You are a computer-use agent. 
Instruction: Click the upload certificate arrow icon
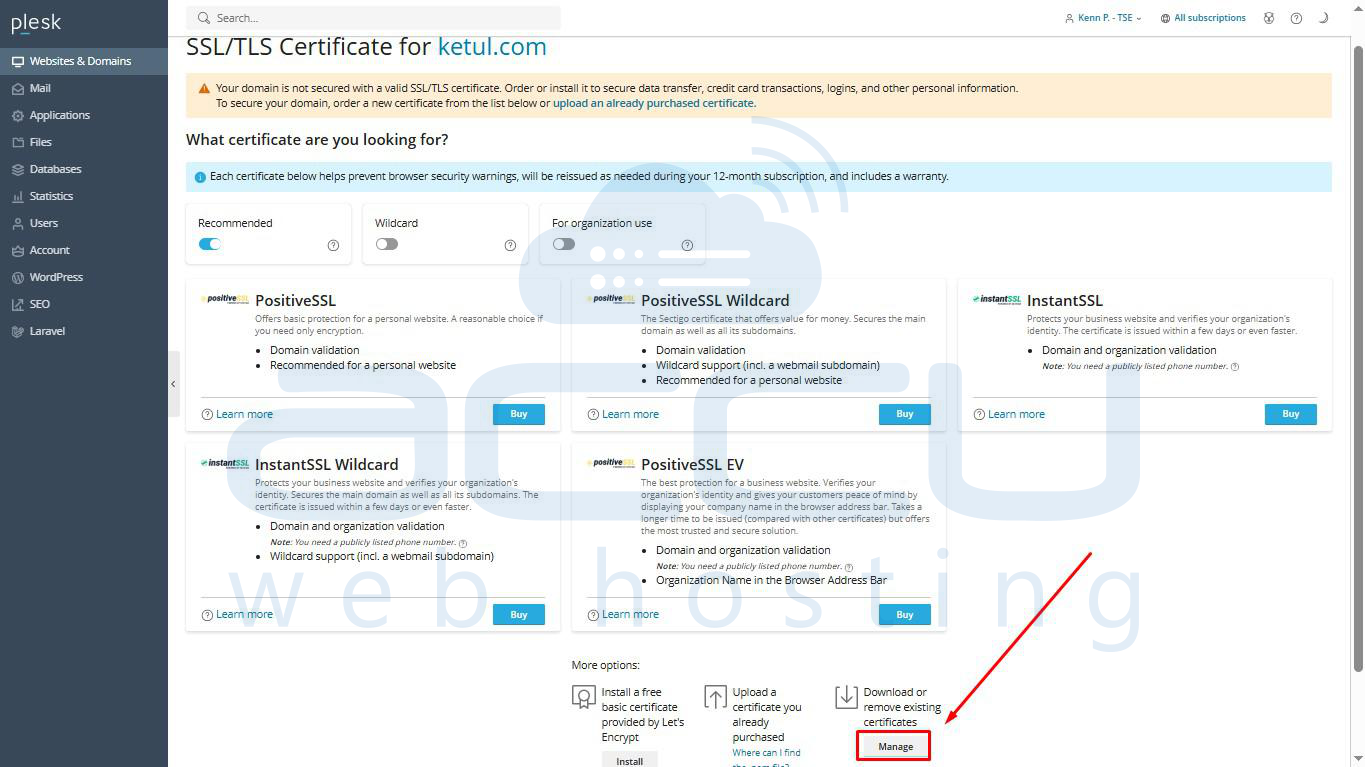pos(715,696)
